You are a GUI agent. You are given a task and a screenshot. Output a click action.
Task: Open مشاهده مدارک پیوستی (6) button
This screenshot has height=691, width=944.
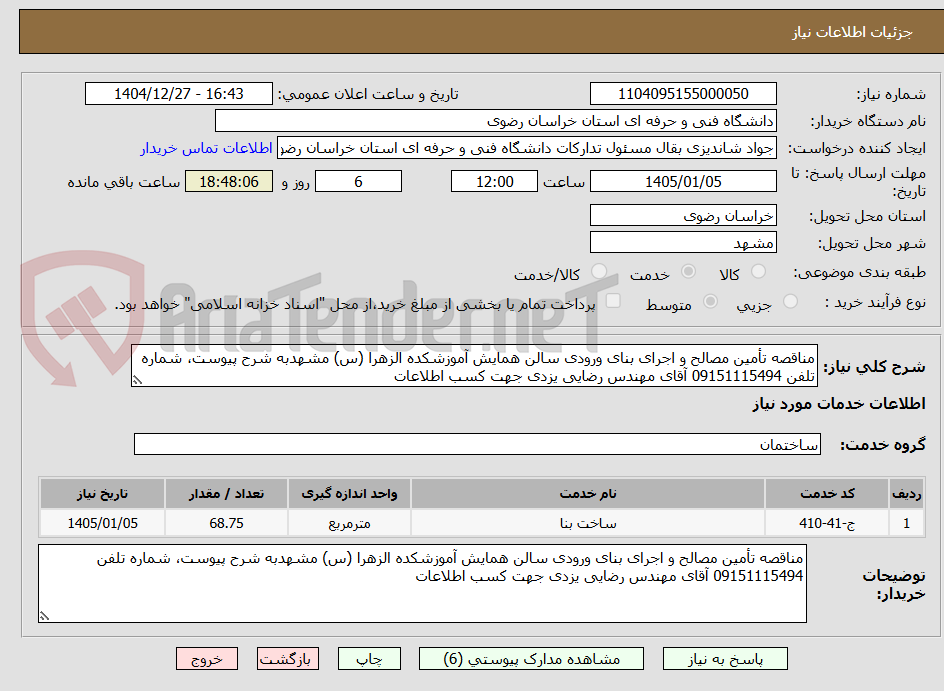coord(531,659)
